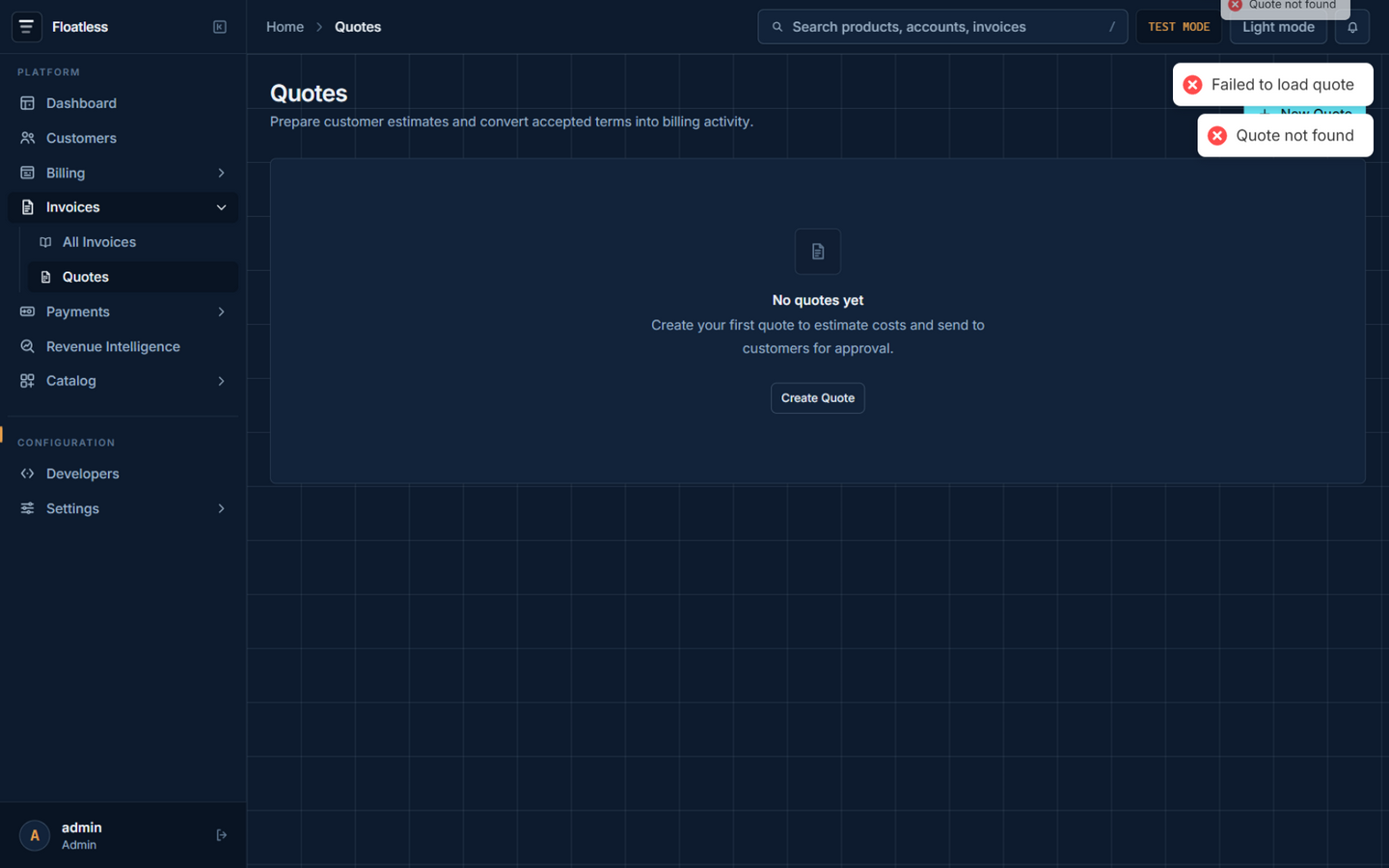Click the Quotes breadcrumb

358,27
